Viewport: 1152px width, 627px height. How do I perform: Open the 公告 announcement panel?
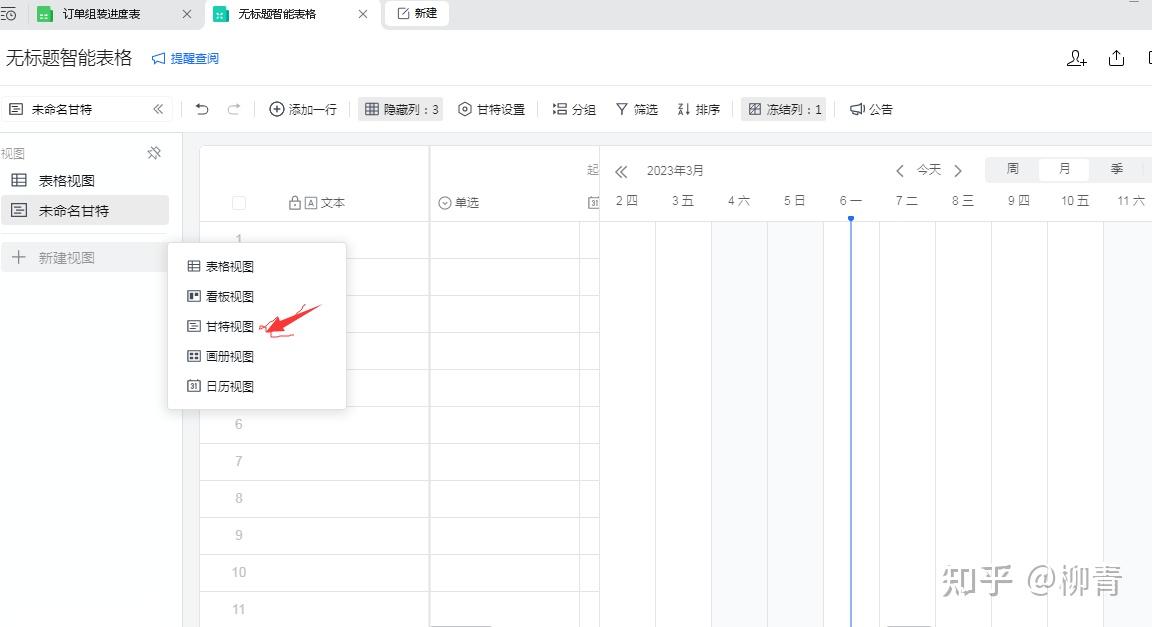coord(871,110)
